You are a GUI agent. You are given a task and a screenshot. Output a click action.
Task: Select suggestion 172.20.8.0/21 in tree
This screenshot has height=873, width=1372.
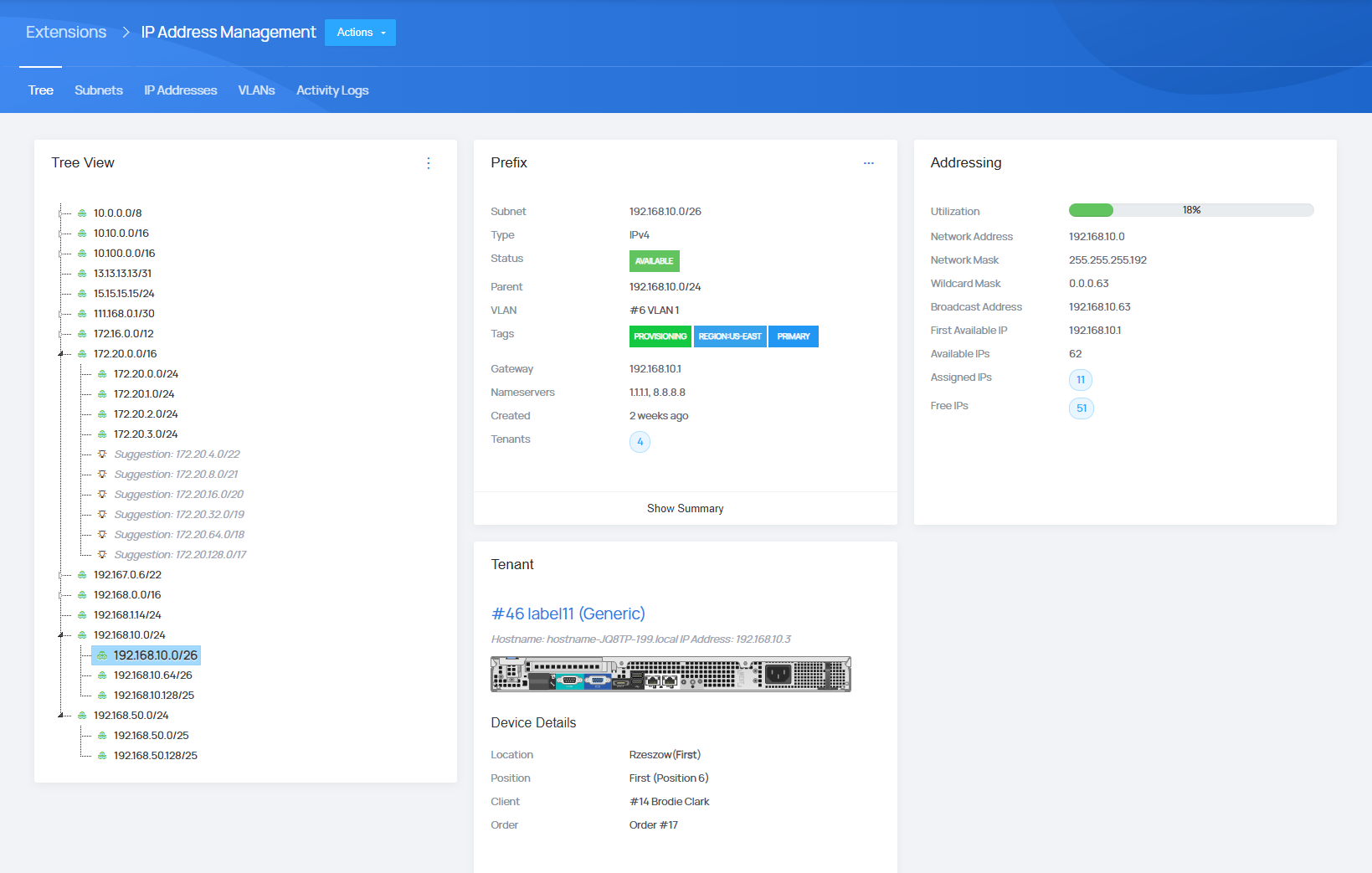[176, 475]
